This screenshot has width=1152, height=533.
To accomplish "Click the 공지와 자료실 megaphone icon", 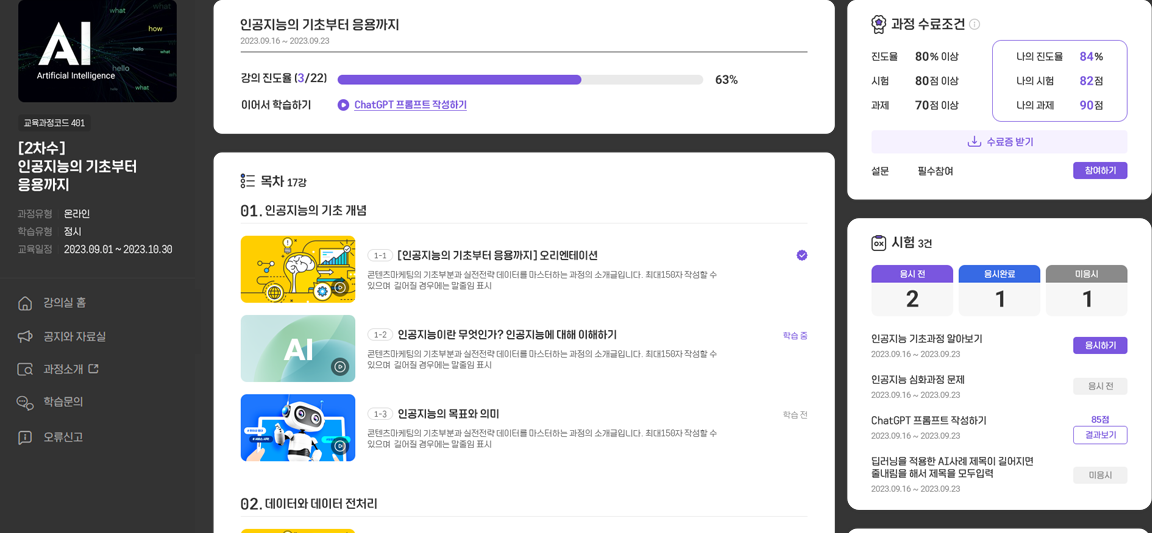I will pyautogui.click(x=26, y=337).
